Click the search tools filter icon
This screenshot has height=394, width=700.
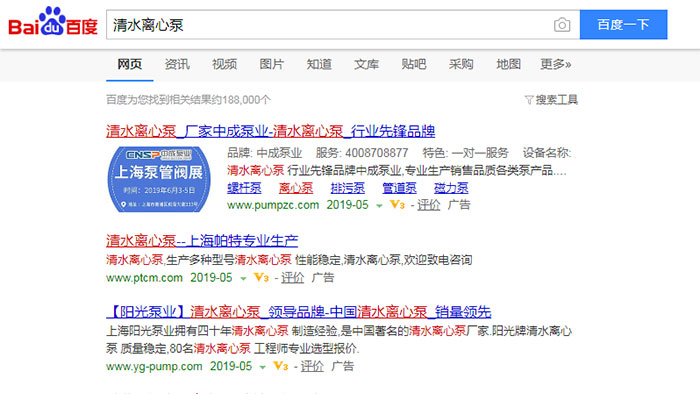point(529,100)
